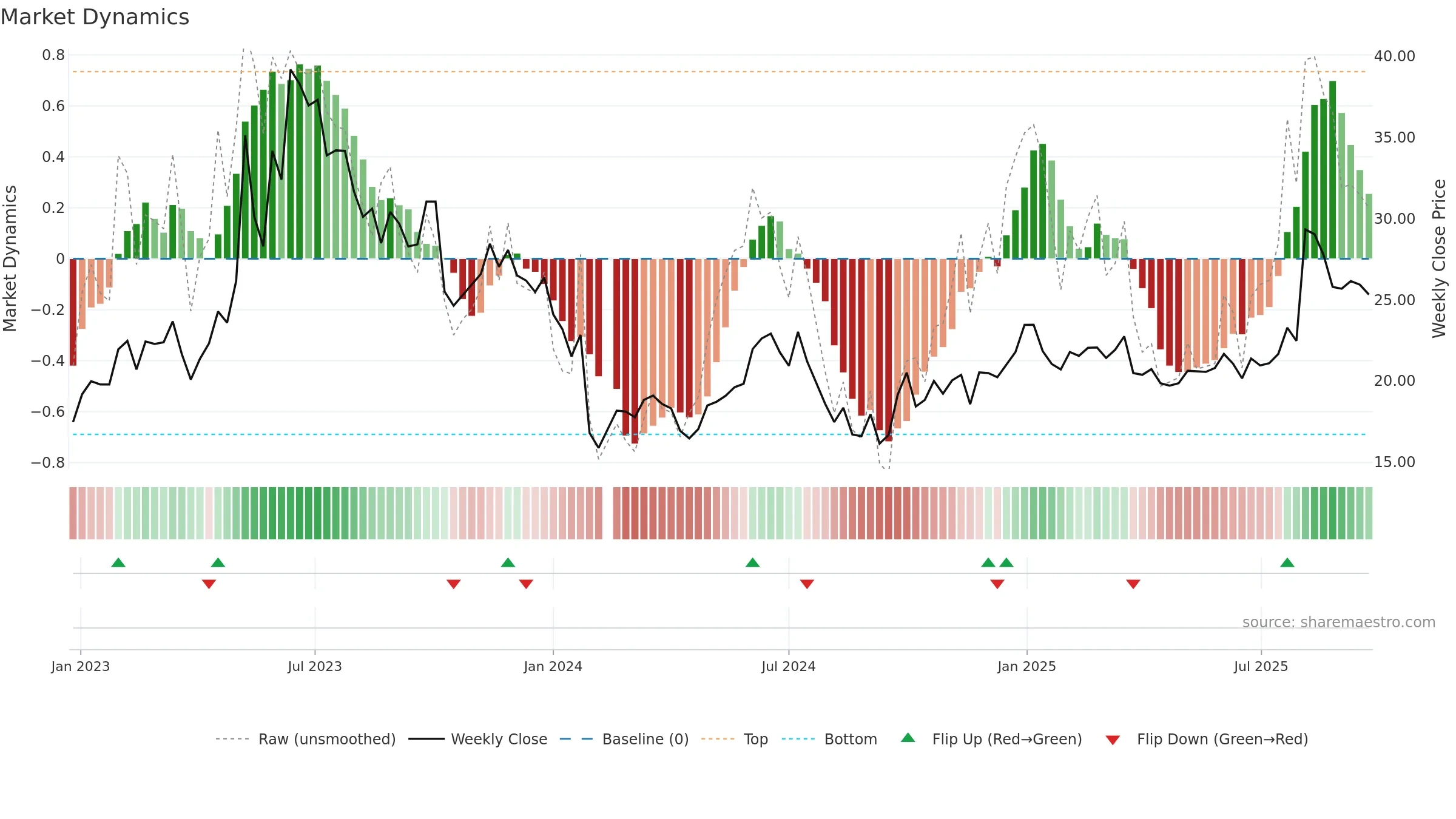Select the red Flip Down triangle in April 2023

(209, 584)
